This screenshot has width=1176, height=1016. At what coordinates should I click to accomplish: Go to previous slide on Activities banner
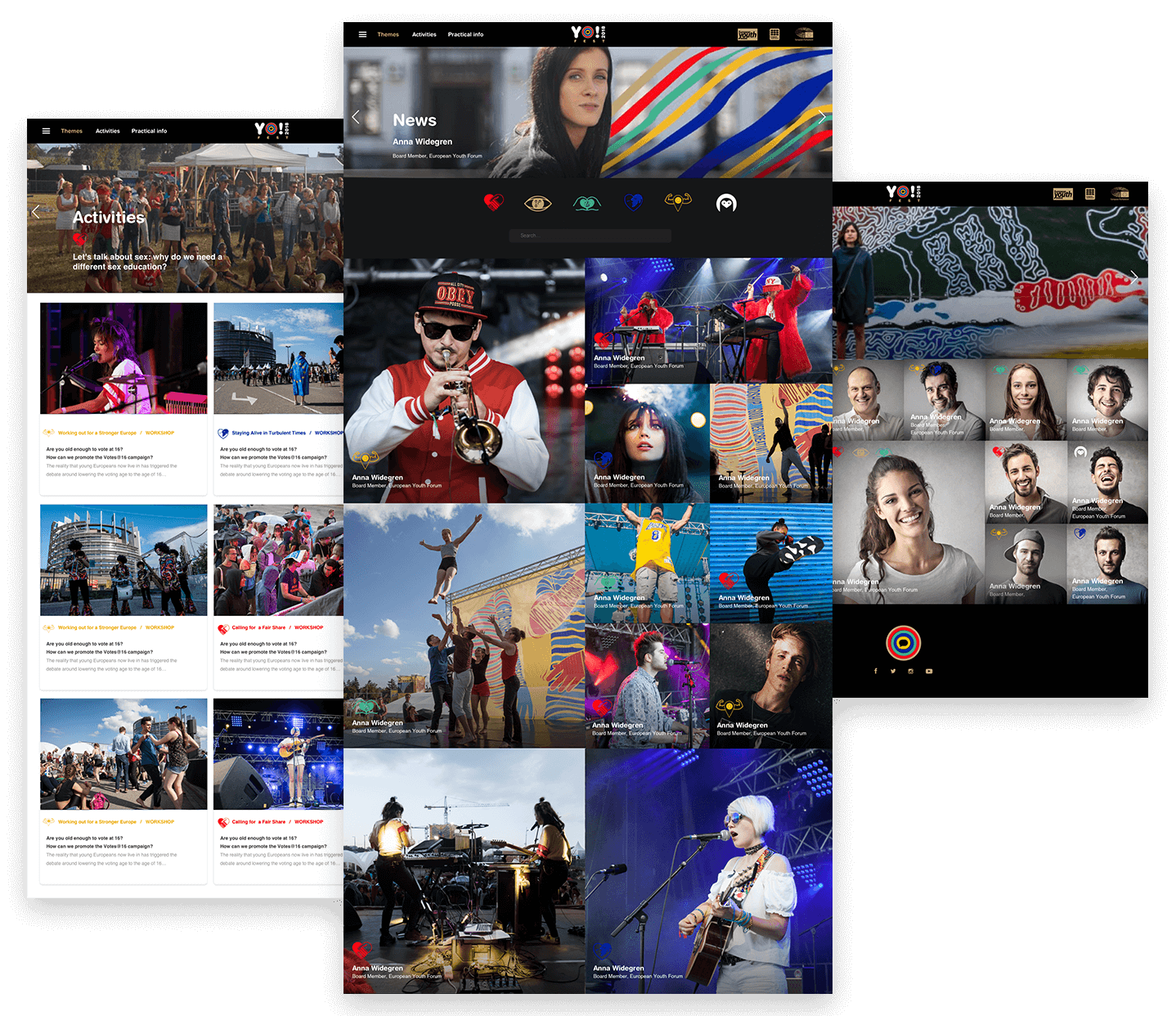pyautogui.click(x=35, y=212)
